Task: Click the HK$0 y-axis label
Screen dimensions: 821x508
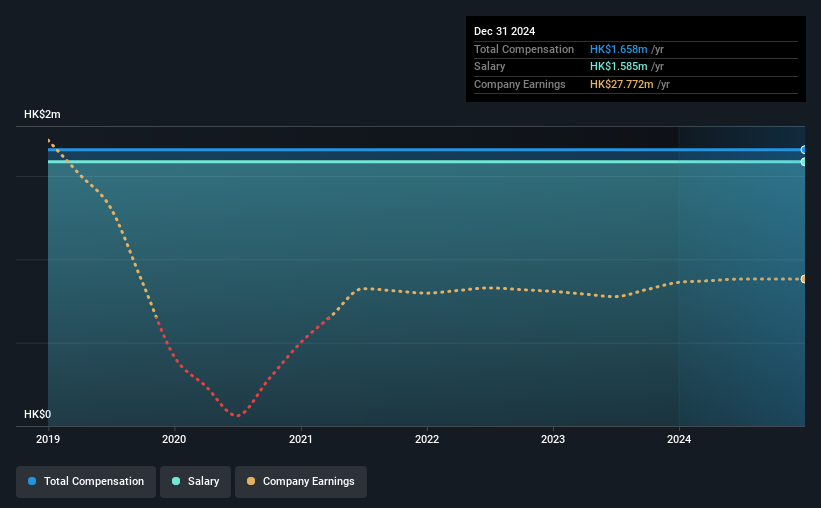Action: tap(38, 414)
